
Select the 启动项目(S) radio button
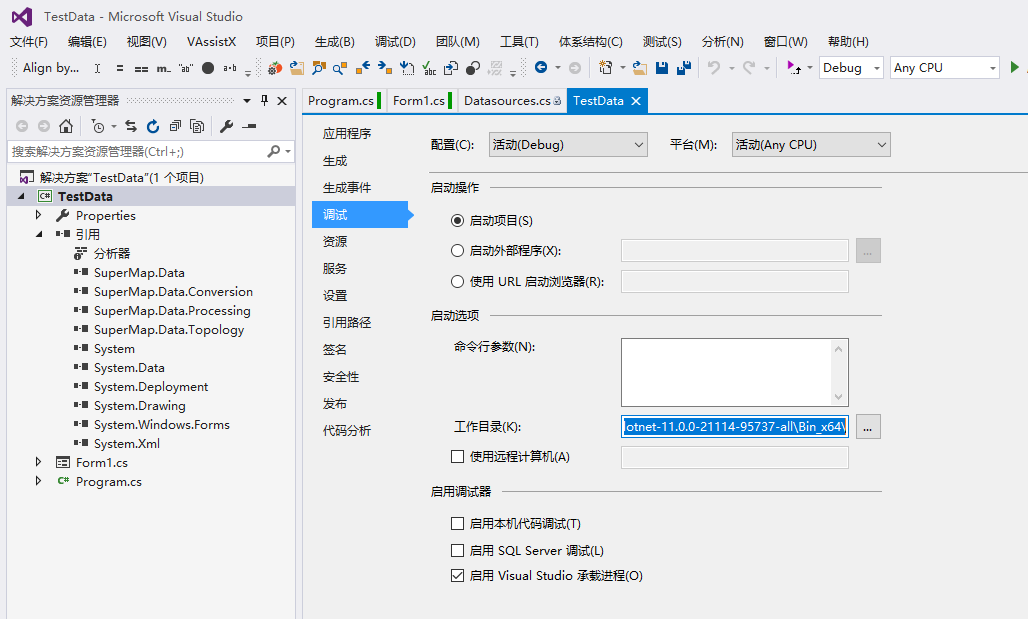click(458, 220)
